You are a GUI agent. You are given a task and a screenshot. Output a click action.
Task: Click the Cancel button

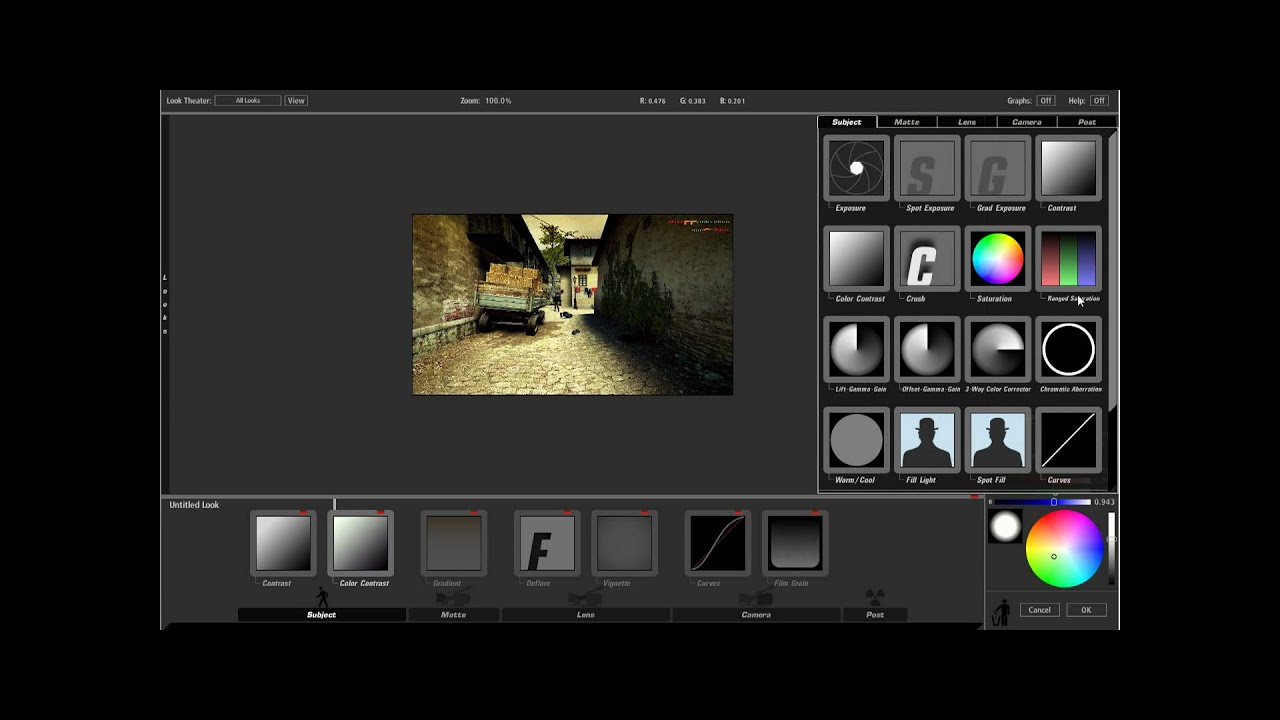click(x=1039, y=610)
